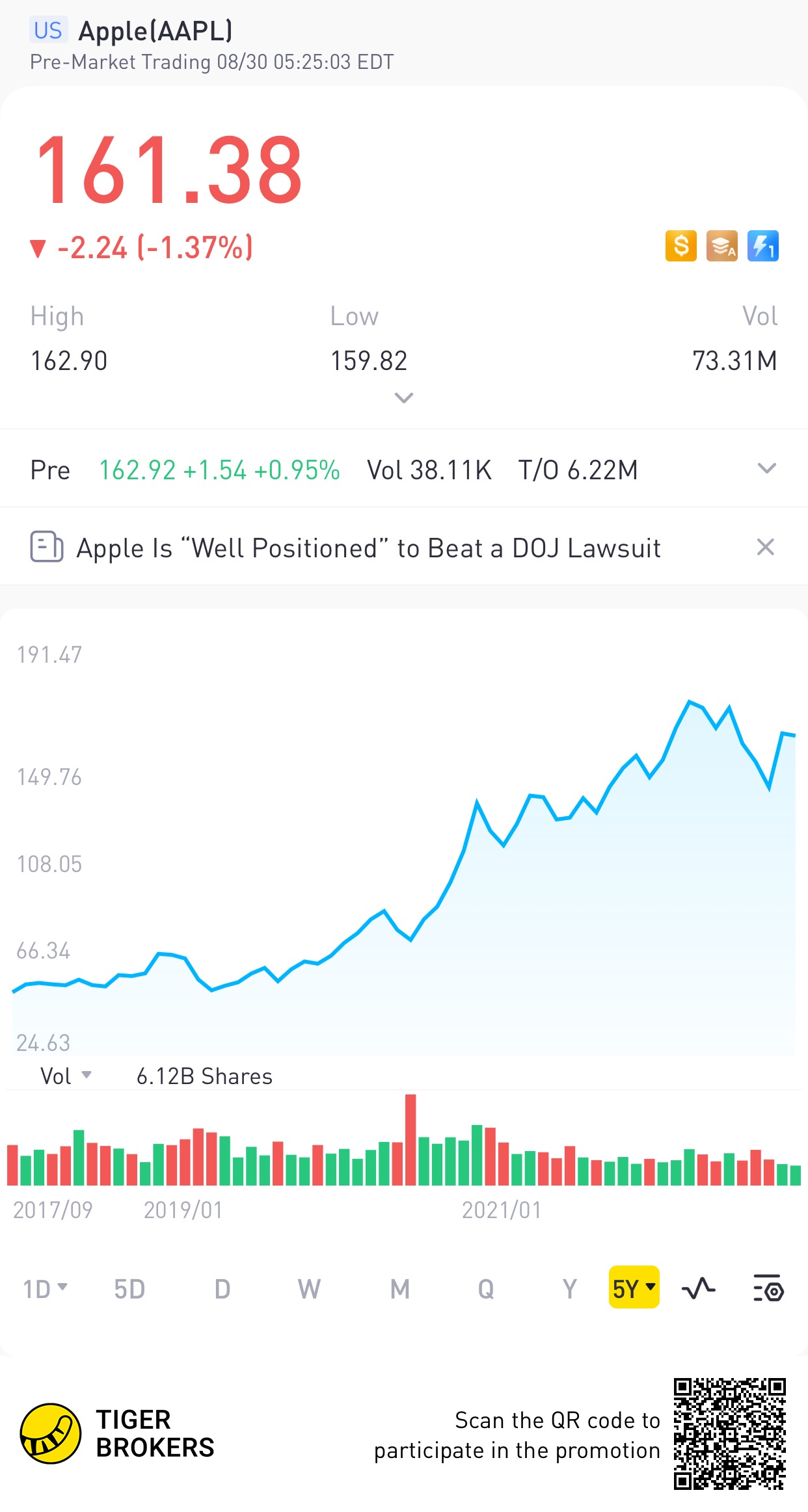Tap the tallest red volume bar
This screenshot has height=1512, width=808.
pyautogui.click(x=411, y=1139)
